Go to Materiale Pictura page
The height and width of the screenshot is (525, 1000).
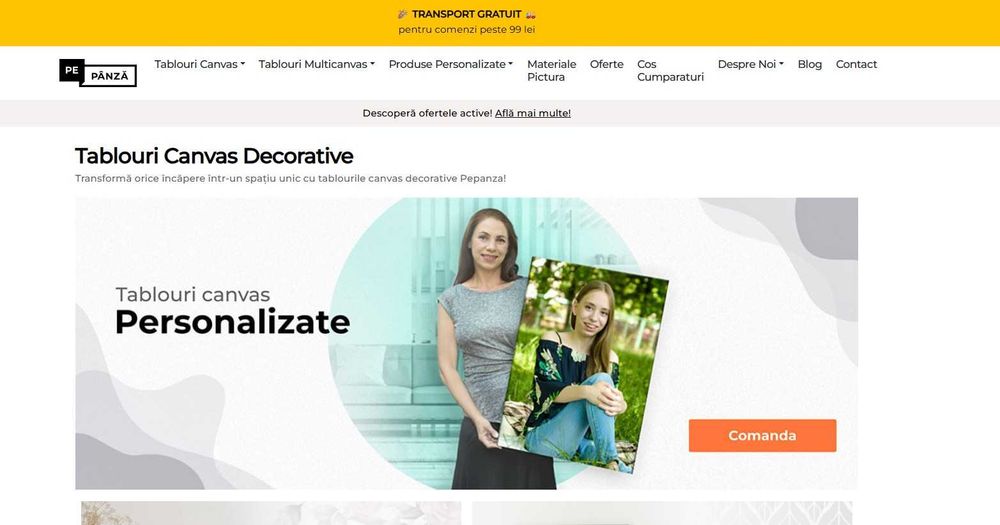point(552,71)
